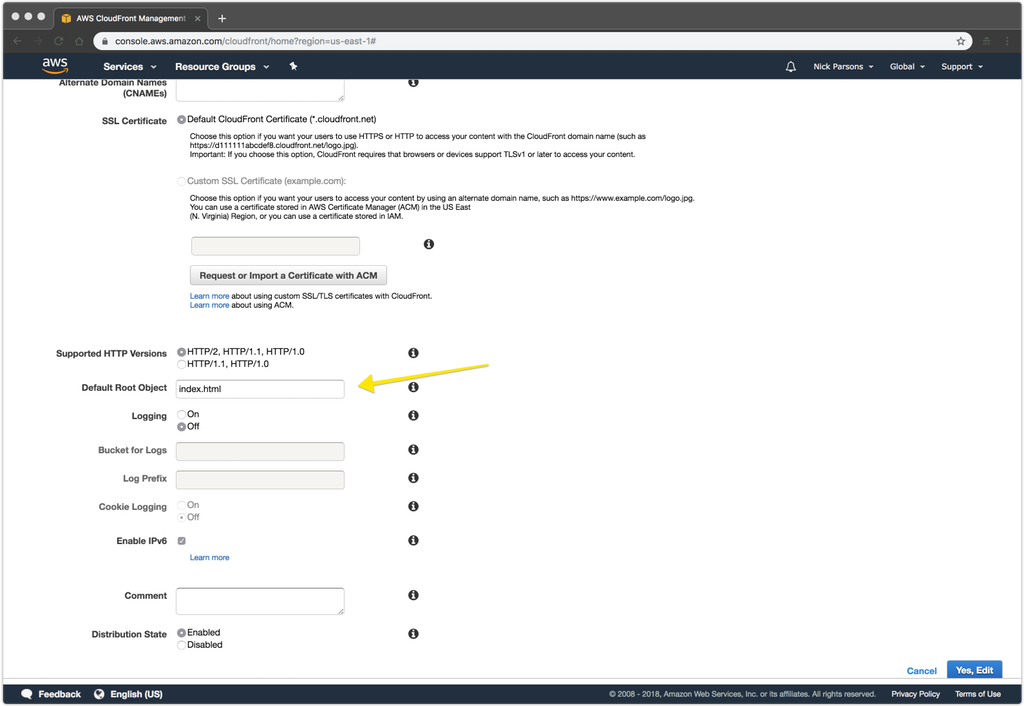The width and height of the screenshot is (1024, 707).
Task: Open Learn more about using ACM
Action: click(x=209, y=306)
